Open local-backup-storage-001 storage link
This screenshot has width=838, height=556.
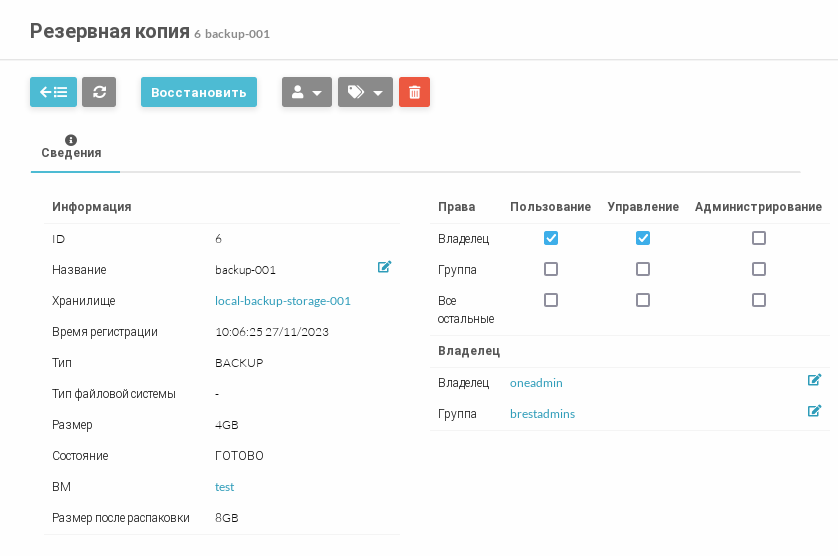[x=283, y=301]
